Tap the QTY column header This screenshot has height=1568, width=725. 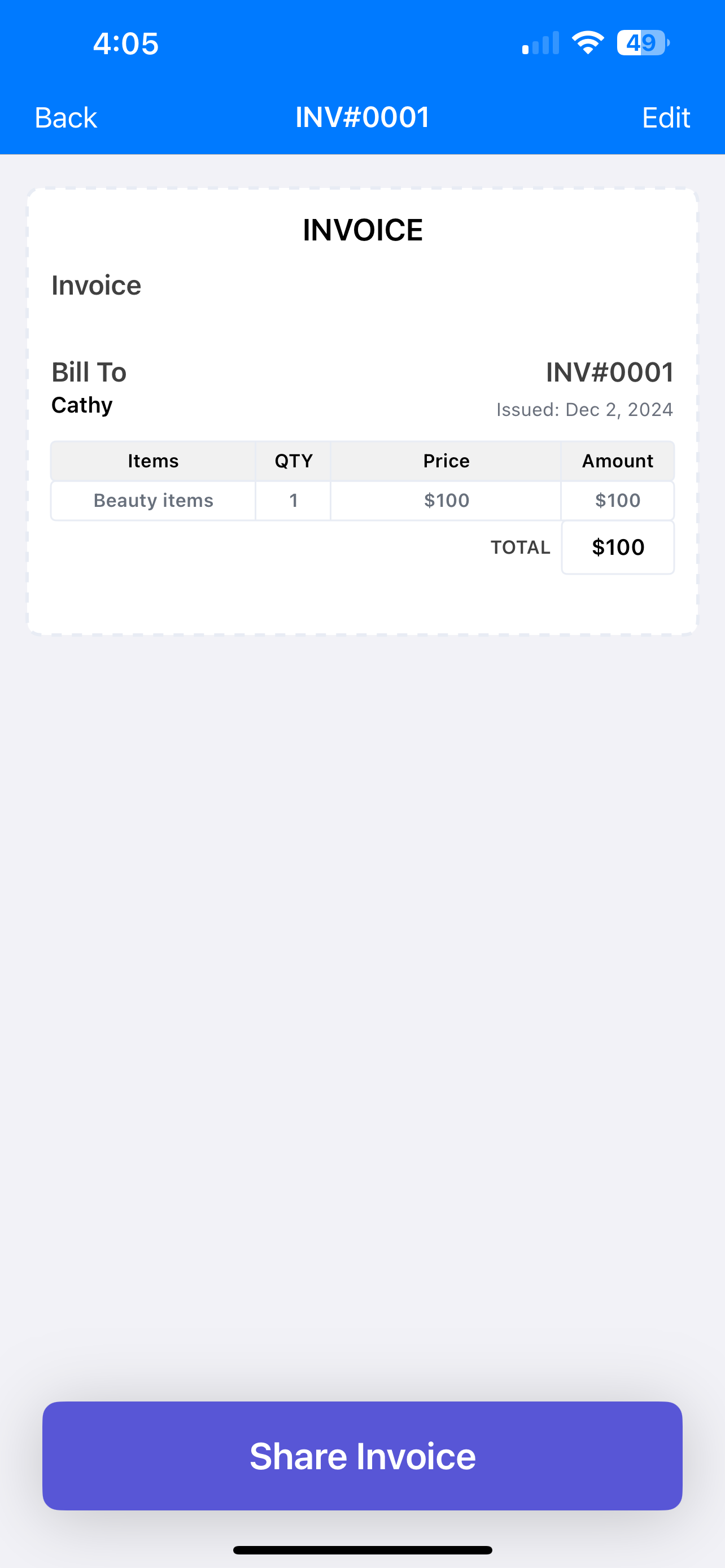click(294, 461)
